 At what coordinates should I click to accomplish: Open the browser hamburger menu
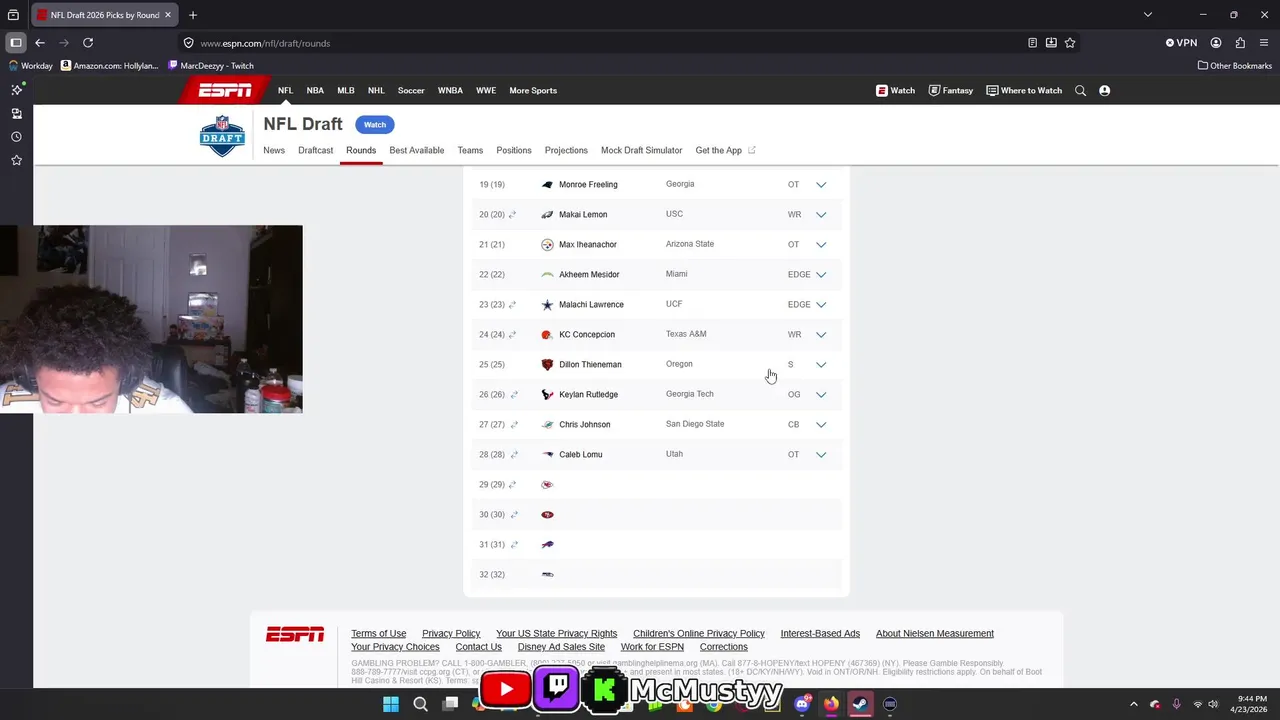[x=1264, y=43]
